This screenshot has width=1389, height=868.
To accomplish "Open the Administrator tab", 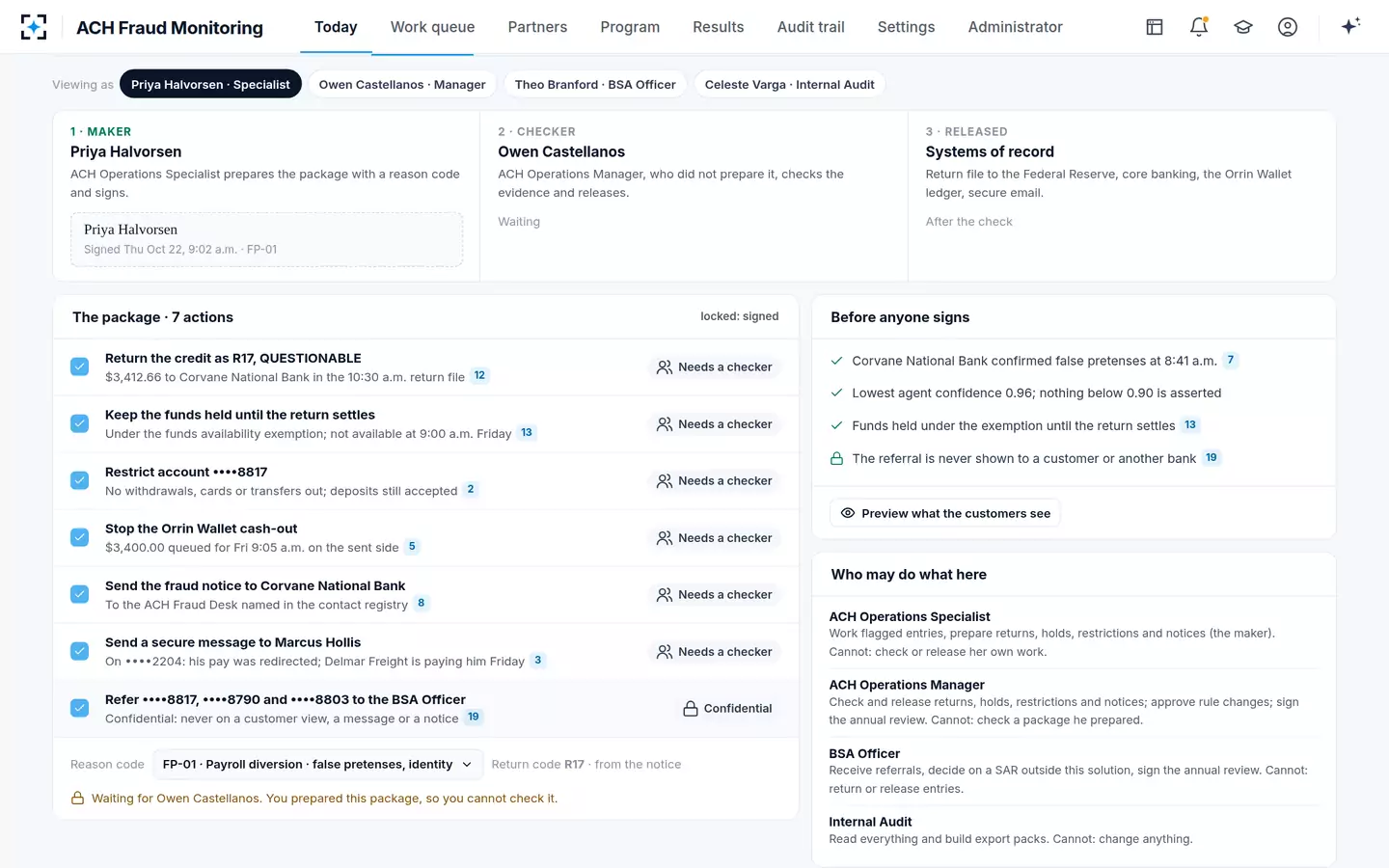I will (x=1015, y=27).
